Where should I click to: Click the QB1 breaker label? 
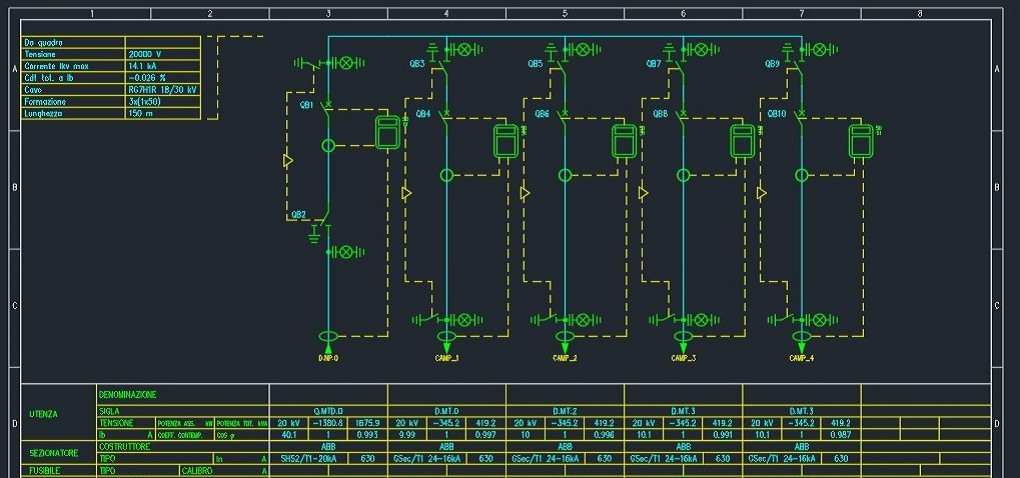pyautogui.click(x=307, y=105)
